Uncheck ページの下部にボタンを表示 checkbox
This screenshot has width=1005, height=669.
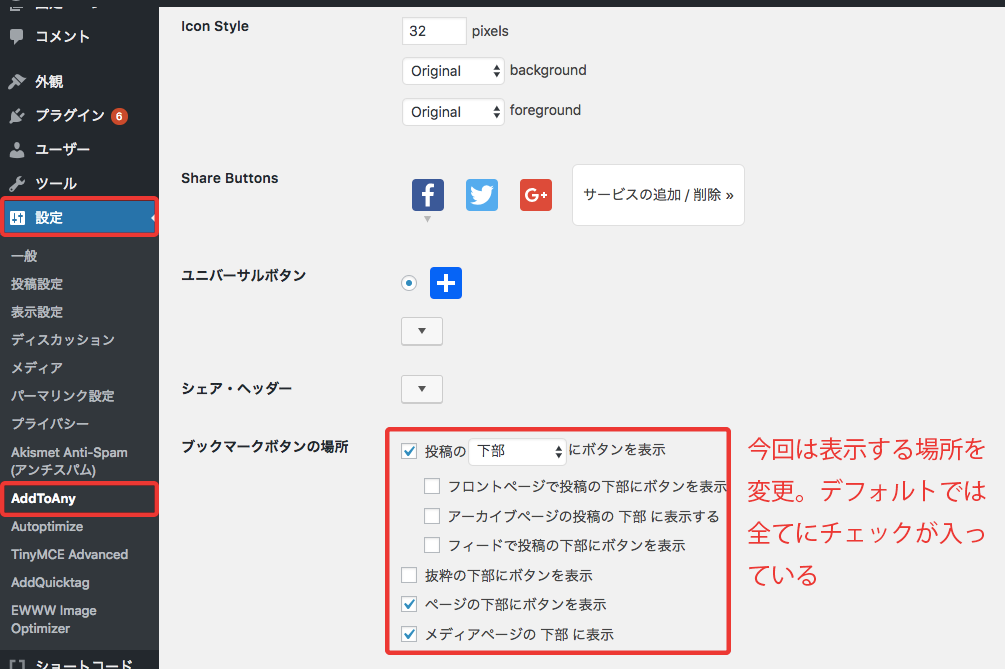point(409,604)
